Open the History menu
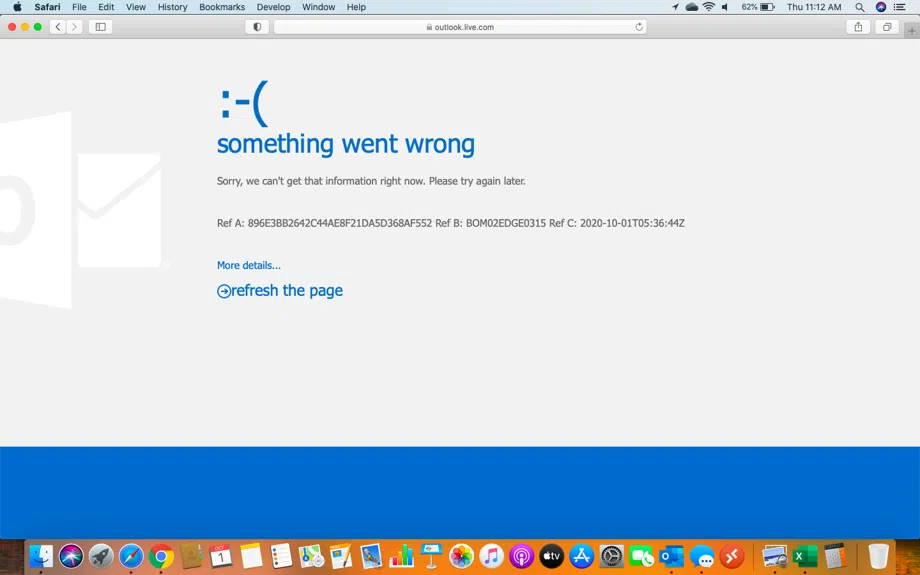The width and height of the screenshot is (920, 575). [172, 7]
